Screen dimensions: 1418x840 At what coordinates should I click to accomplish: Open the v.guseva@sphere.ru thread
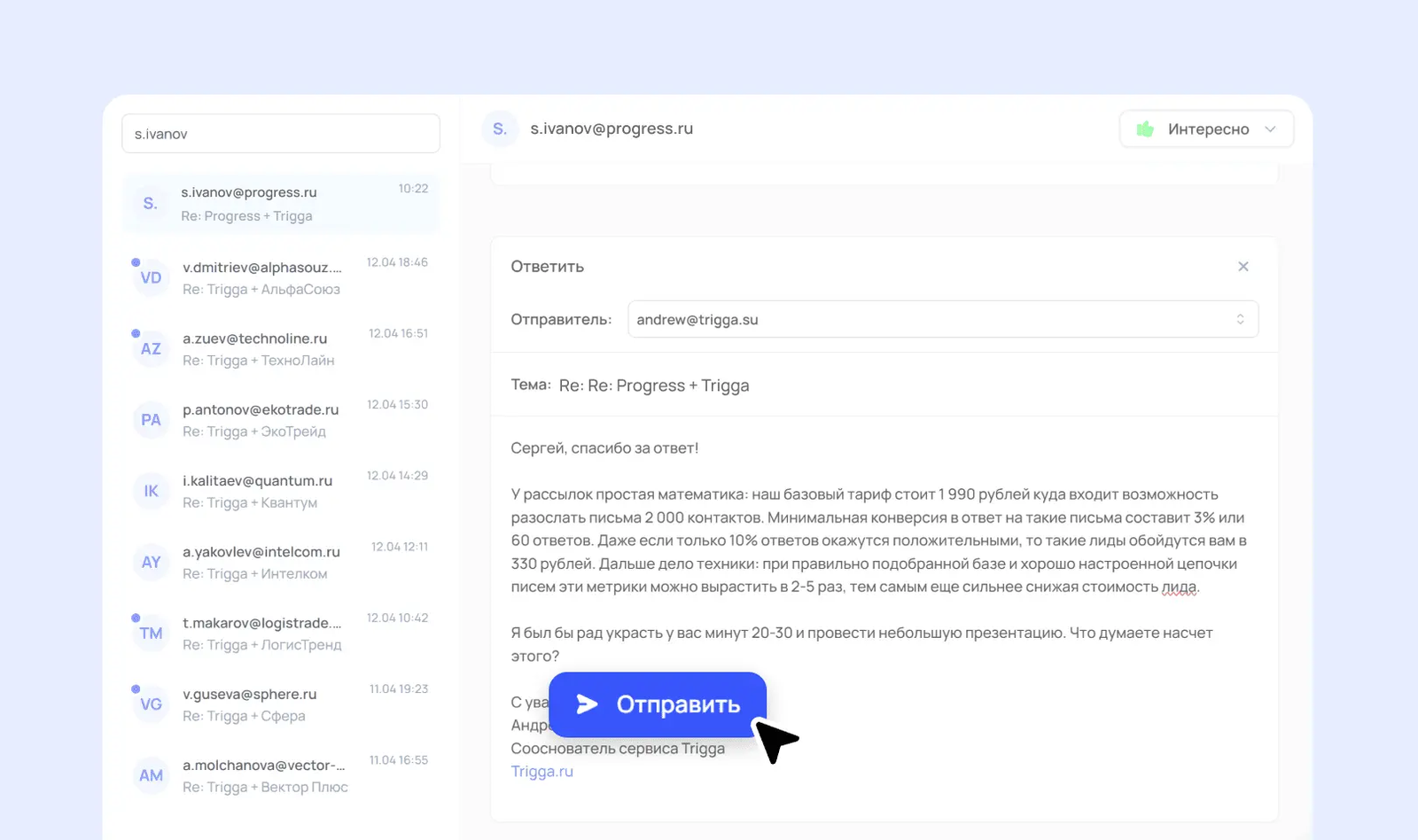(x=280, y=704)
